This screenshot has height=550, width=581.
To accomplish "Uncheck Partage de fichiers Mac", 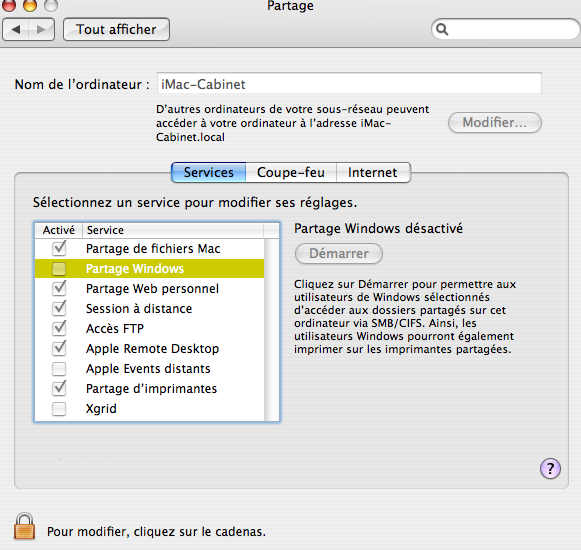I will [x=59, y=248].
